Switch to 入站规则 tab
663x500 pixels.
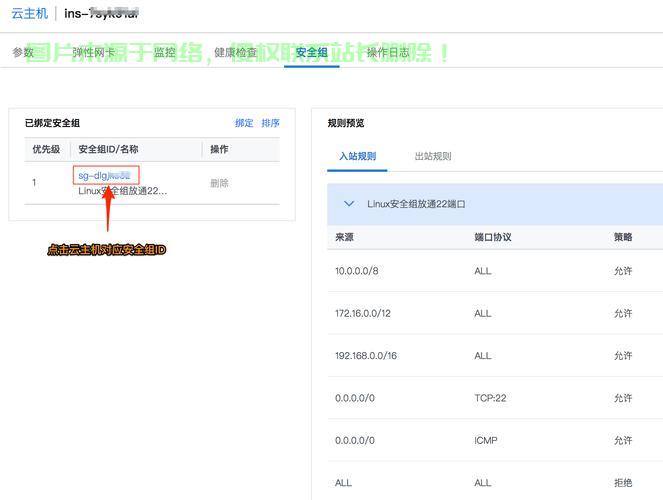click(x=357, y=156)
